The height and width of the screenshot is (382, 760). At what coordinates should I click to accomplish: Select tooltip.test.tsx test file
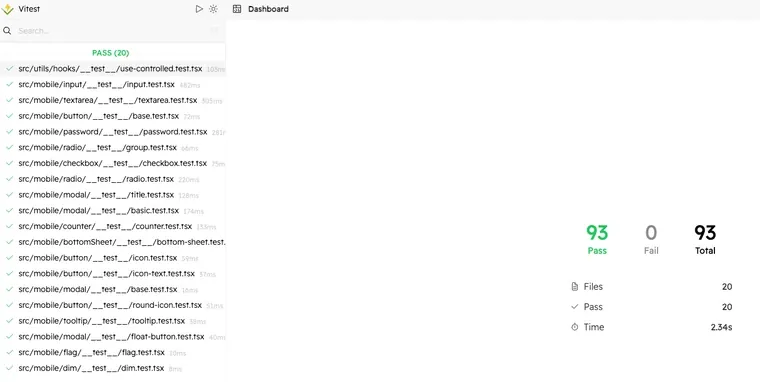tap(112, 321)
